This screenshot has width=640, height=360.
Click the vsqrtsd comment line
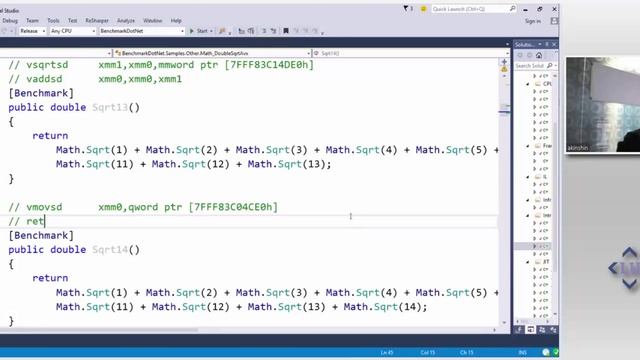[x=161, y=65]
